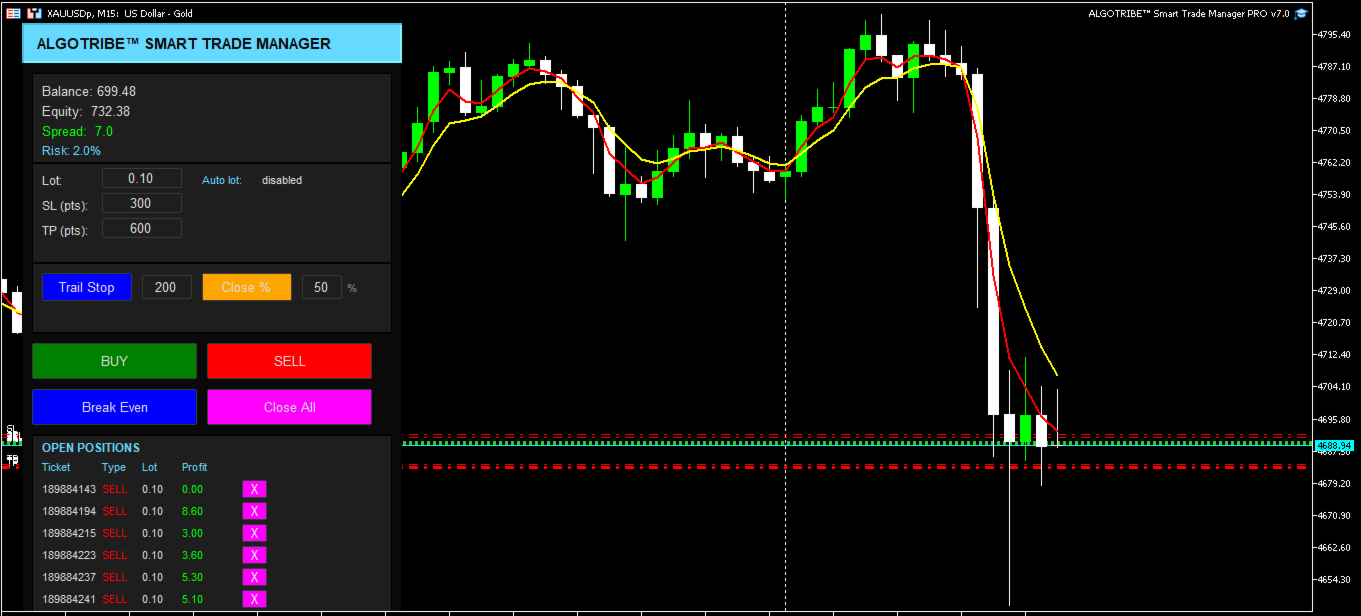Click the 8.60 profit value
Viewport: 1361px width, 616px height.
192,511
